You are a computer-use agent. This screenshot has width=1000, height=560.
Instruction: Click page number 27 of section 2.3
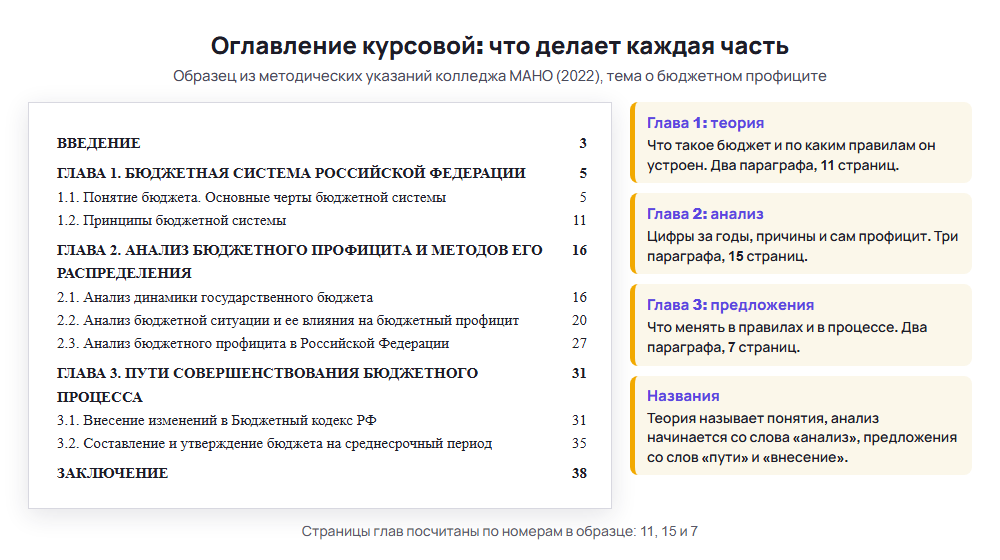point(579,343)
